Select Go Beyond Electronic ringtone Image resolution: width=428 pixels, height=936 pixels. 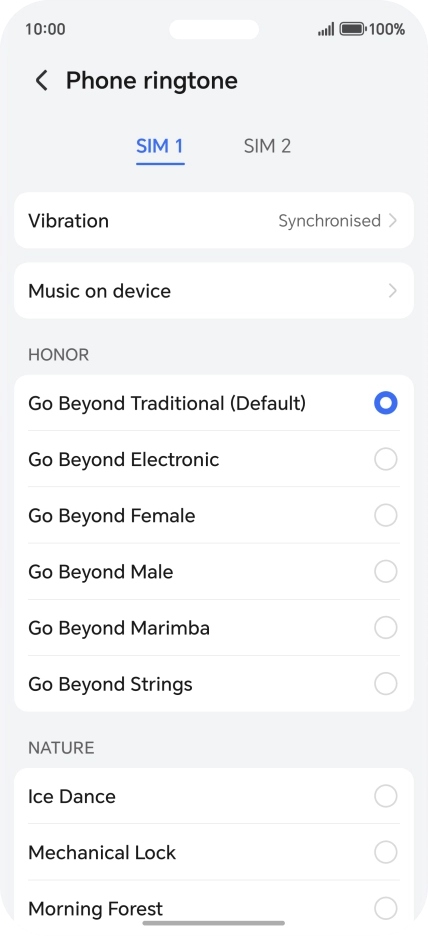coord(214,459)
